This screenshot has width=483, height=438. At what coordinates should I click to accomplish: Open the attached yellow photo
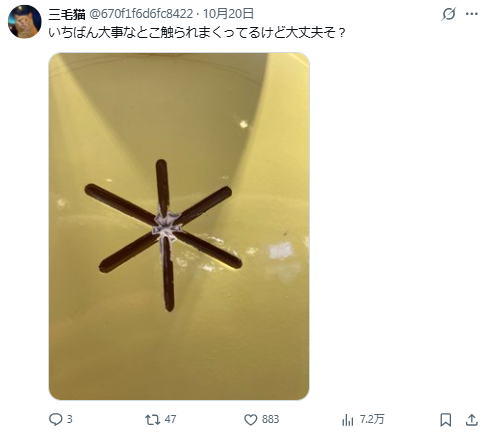tap(179, 226)
